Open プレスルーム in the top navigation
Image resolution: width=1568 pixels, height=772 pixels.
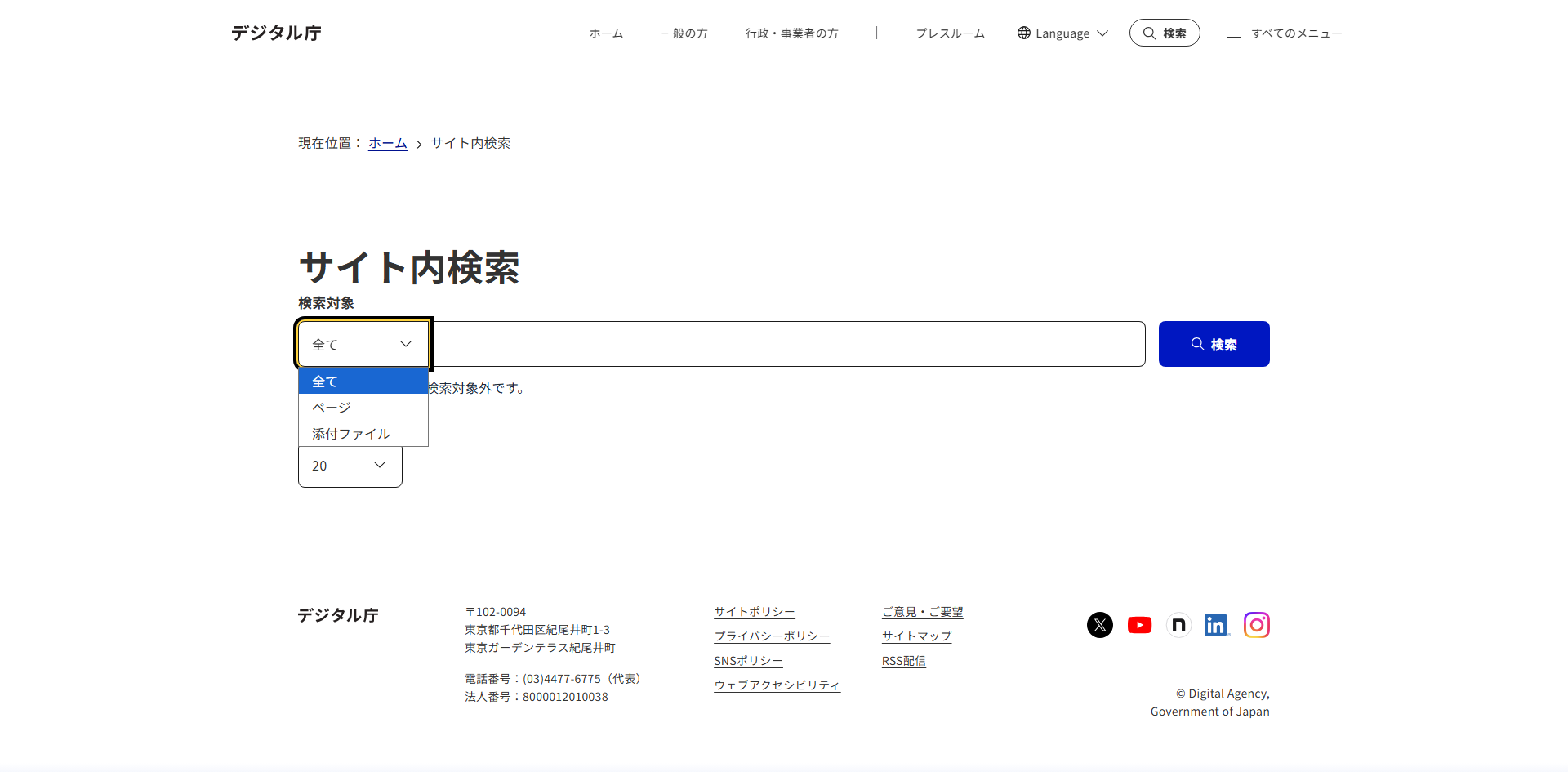951,33
